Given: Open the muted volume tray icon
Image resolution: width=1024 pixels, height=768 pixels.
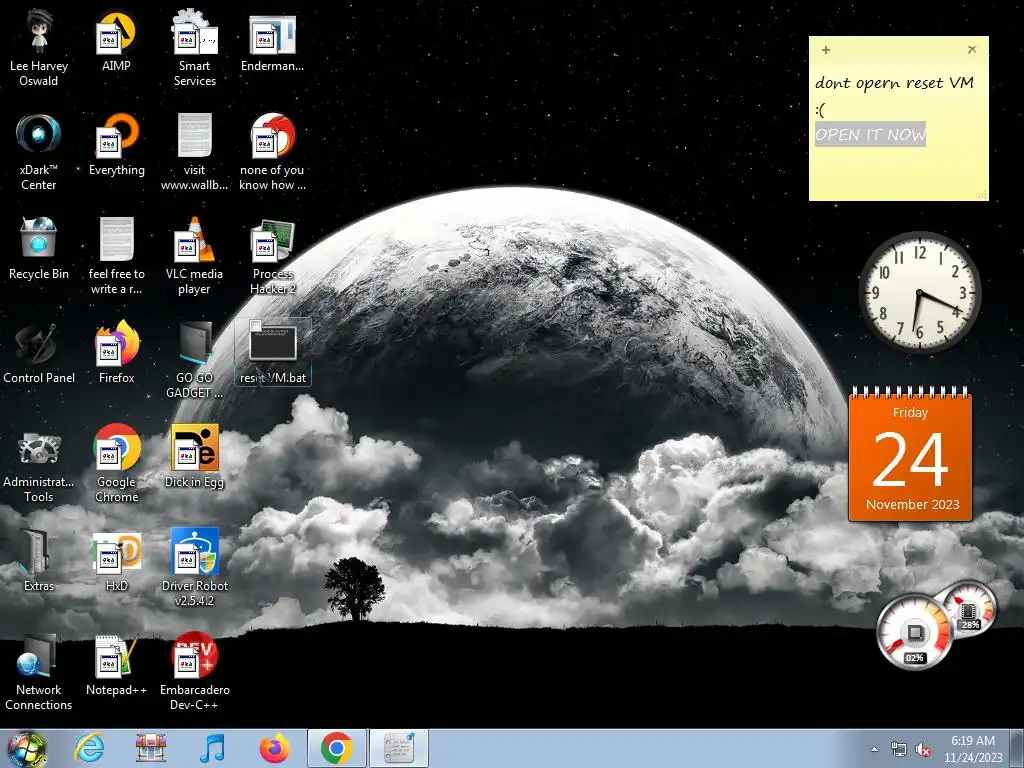Looking at the screenshot, I should 923,750.
